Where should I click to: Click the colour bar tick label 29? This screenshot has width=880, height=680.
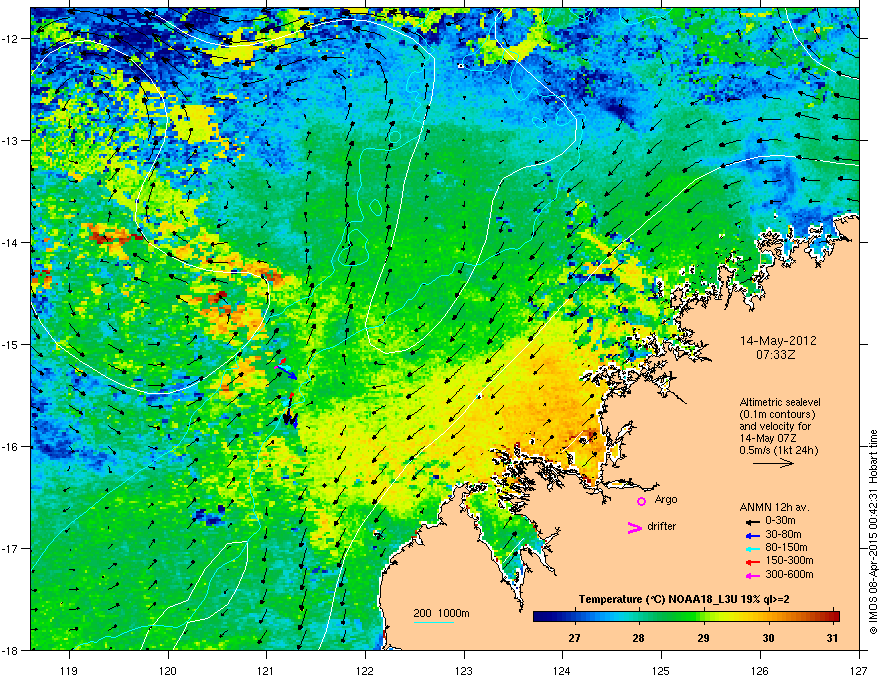[x=703, y=638]
